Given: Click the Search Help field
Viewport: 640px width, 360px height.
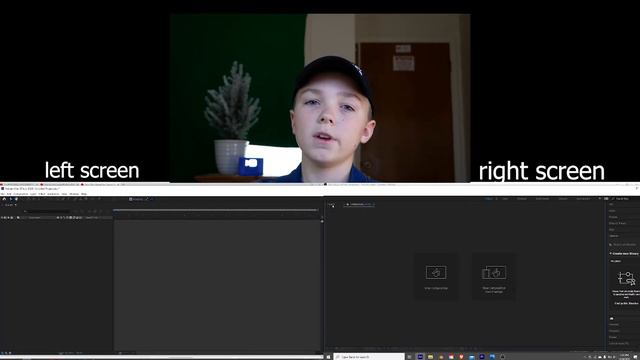Looking at the screenshot, I should tap(624, 199).
